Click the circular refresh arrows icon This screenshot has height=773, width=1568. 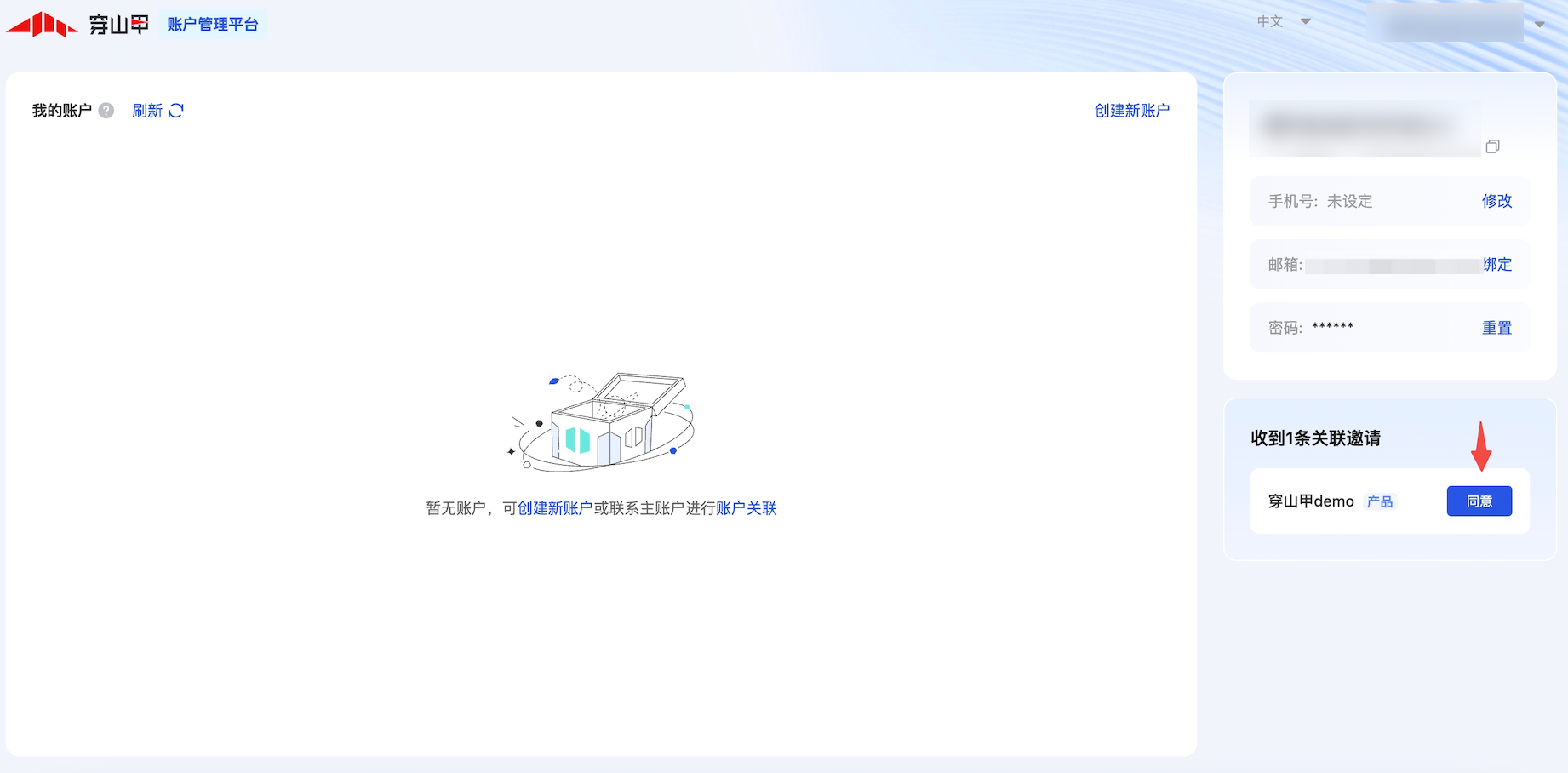(x=176, y=111)
